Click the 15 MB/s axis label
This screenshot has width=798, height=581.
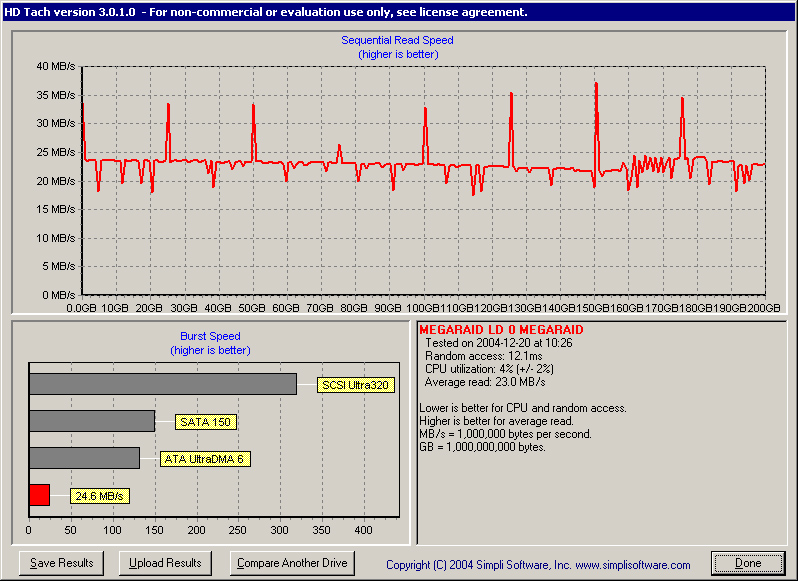(x=55, y=209)
